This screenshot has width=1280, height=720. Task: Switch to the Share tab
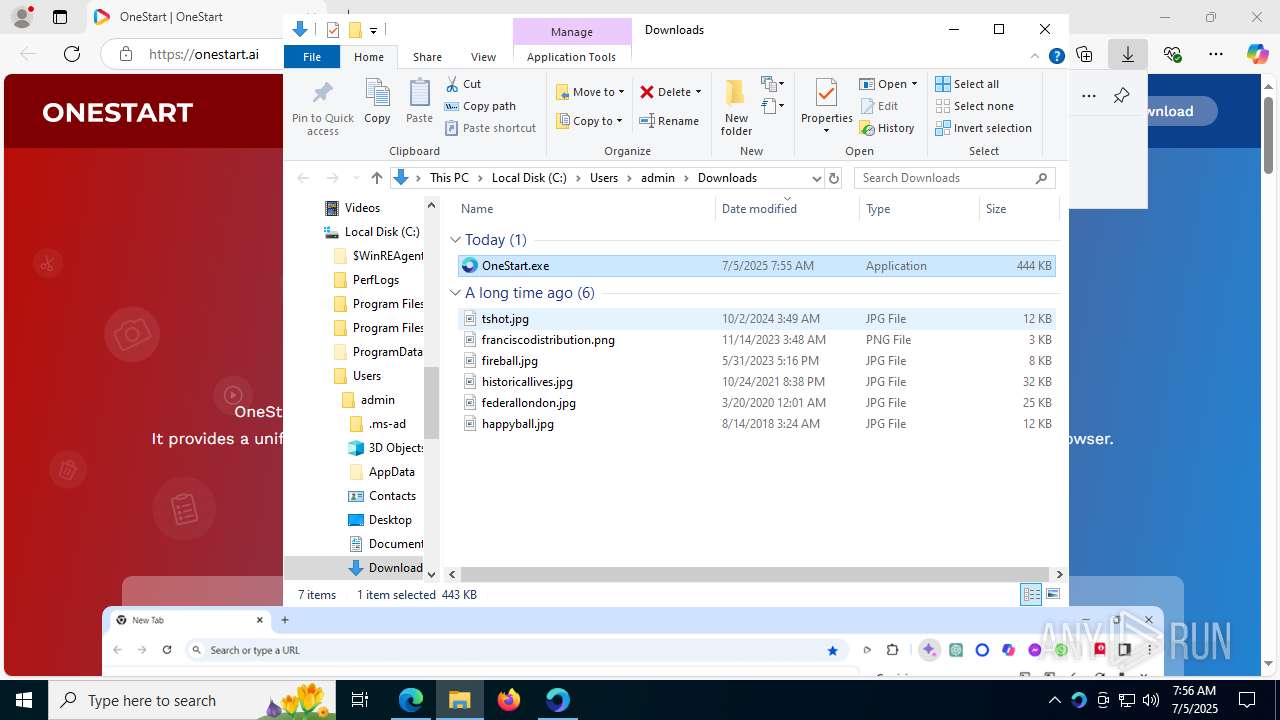click(427, 57)
